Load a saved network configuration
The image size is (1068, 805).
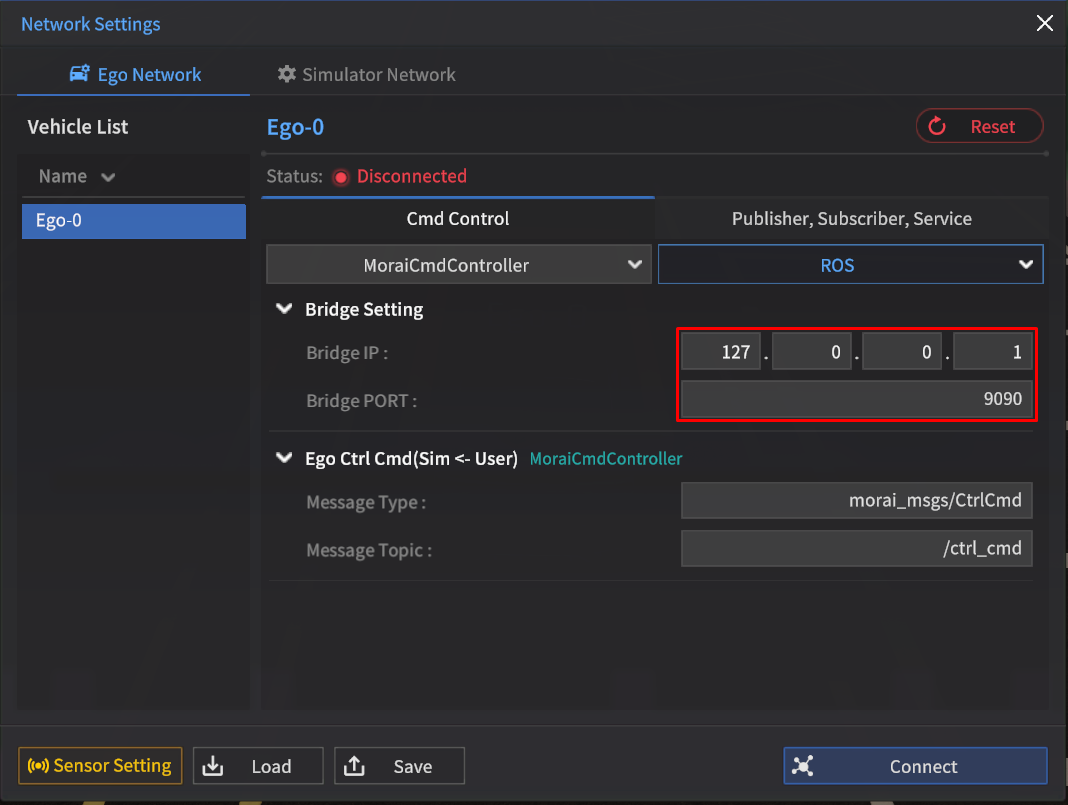pyautogui.click(x=258, y=767)
